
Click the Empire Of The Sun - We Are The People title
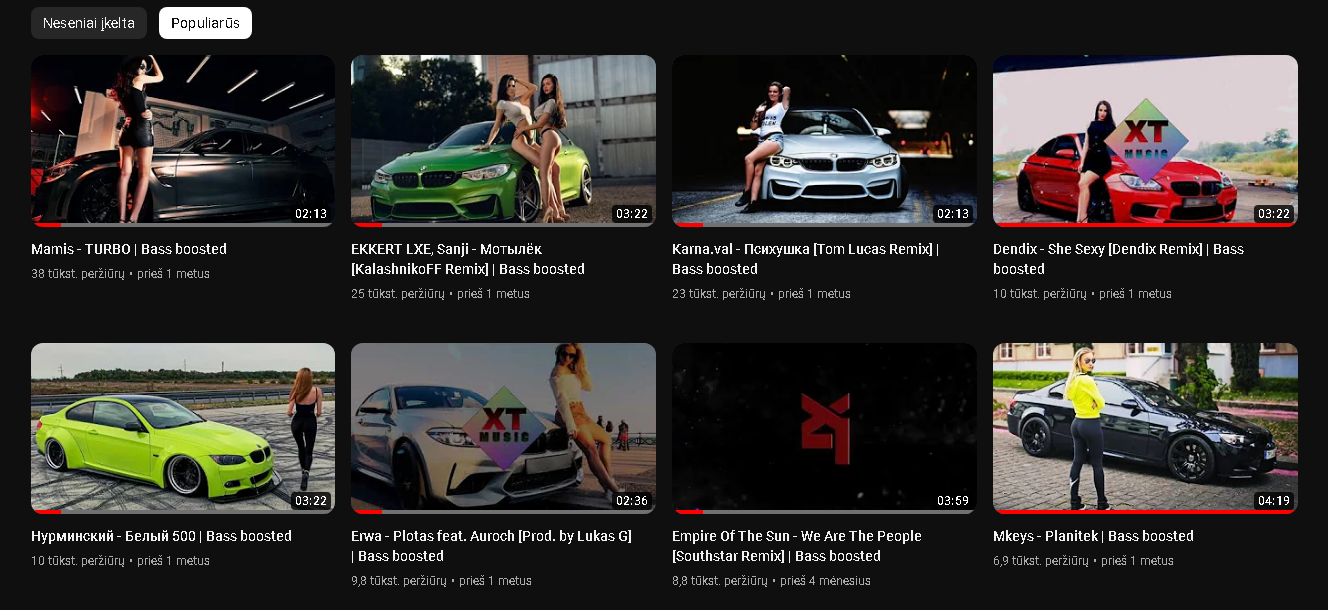[x=797, y=546]
